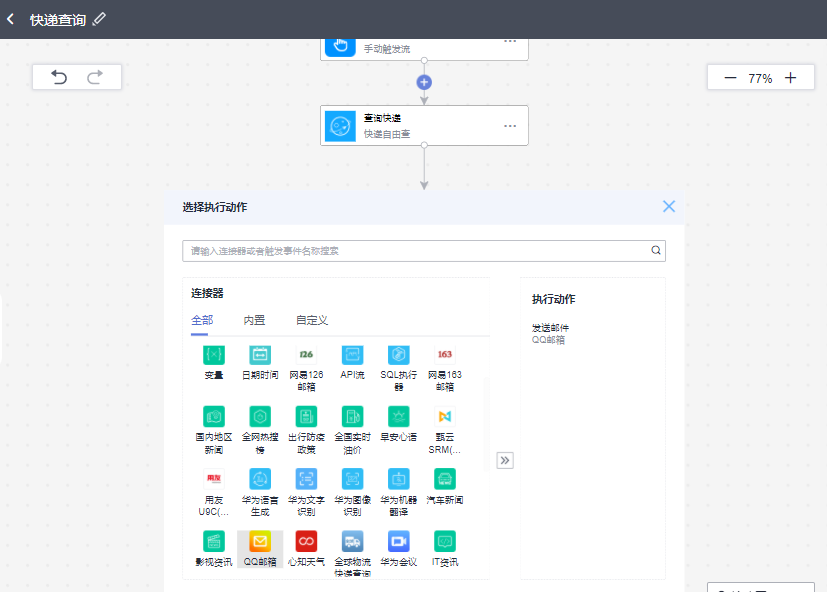The image size is (827, 592).
Task: Undo the last change
Action: (59, 78)
